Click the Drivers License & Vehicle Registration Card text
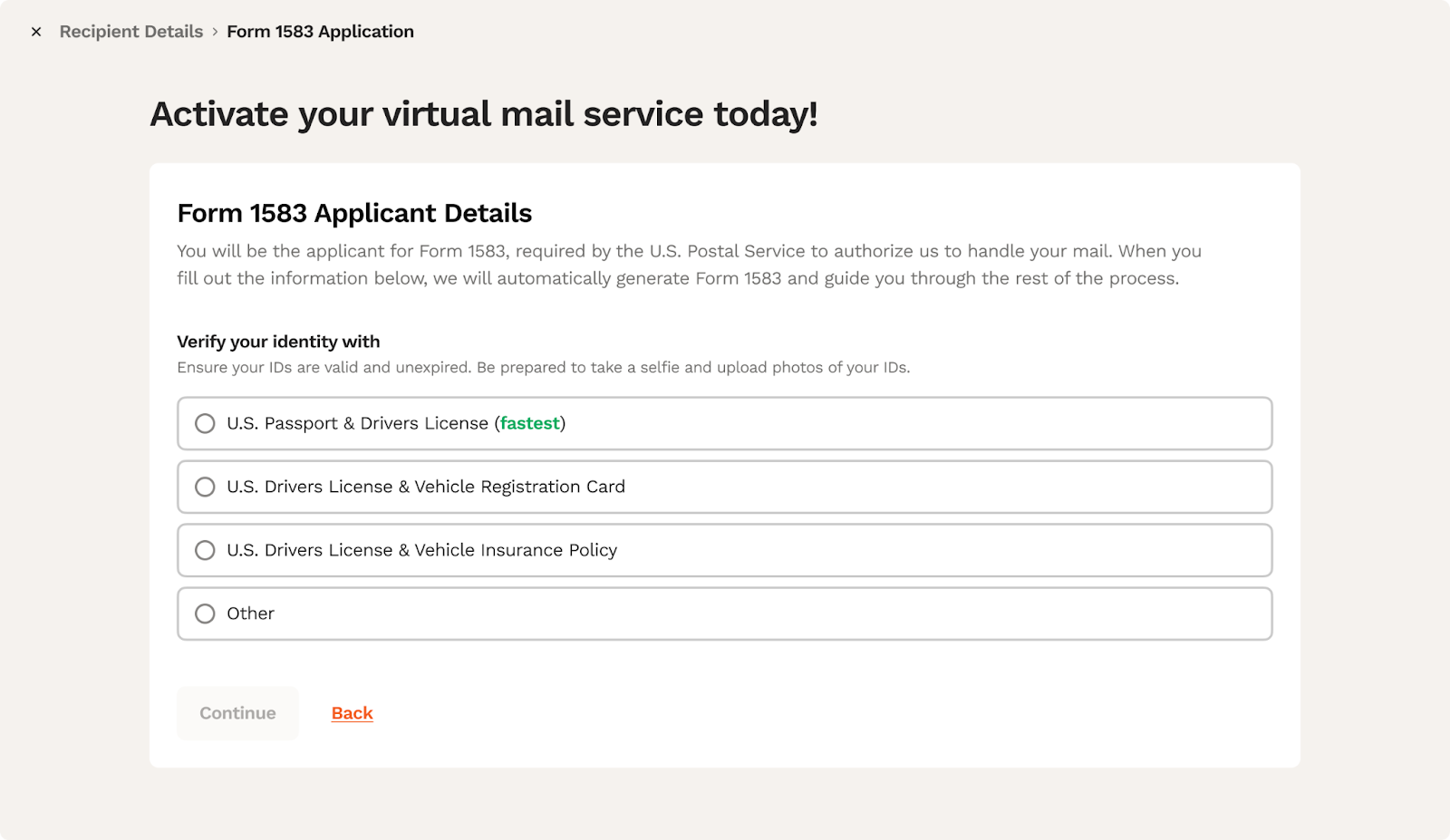 426,487
